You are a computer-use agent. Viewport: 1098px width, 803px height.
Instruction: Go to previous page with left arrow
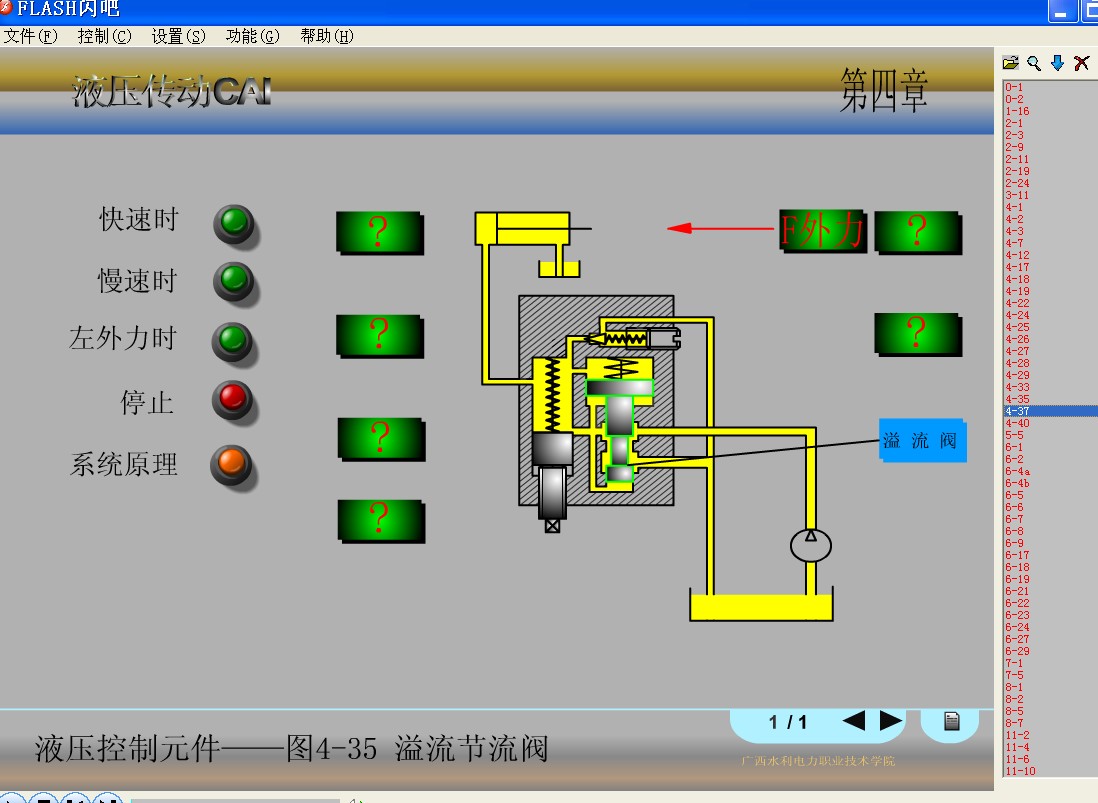point(853,721)
